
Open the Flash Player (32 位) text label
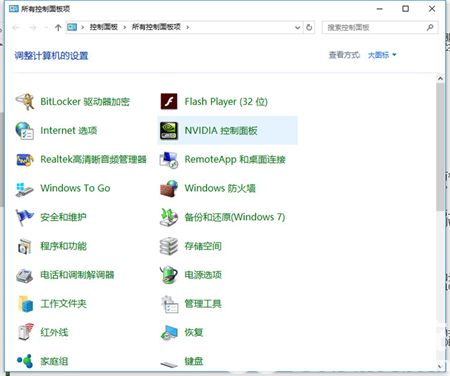pos(226,101)
